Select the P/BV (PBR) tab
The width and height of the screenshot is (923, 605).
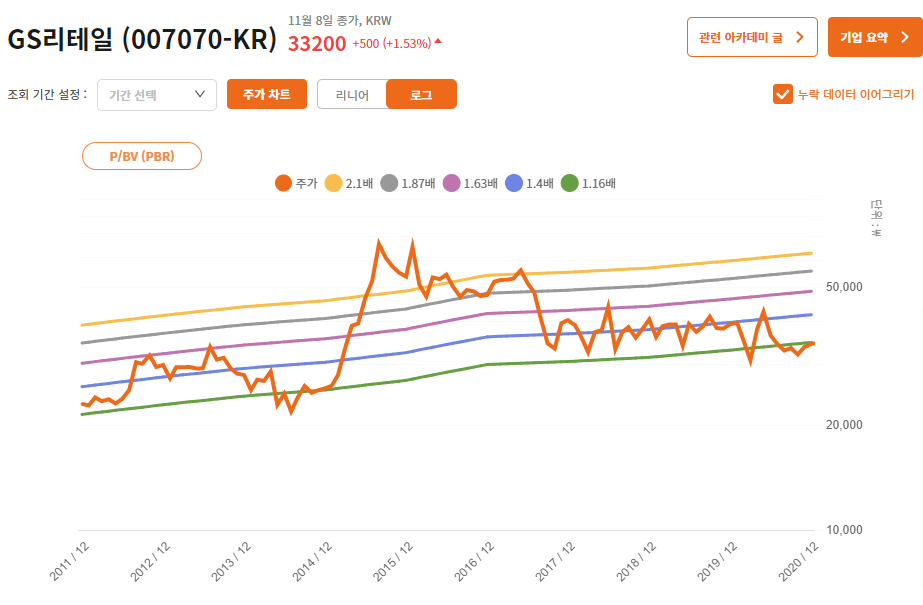click(x=142, y=156)
